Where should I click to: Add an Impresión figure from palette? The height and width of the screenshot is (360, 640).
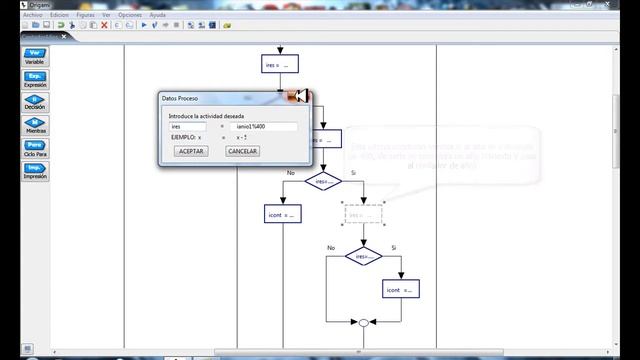pos(35,171)
